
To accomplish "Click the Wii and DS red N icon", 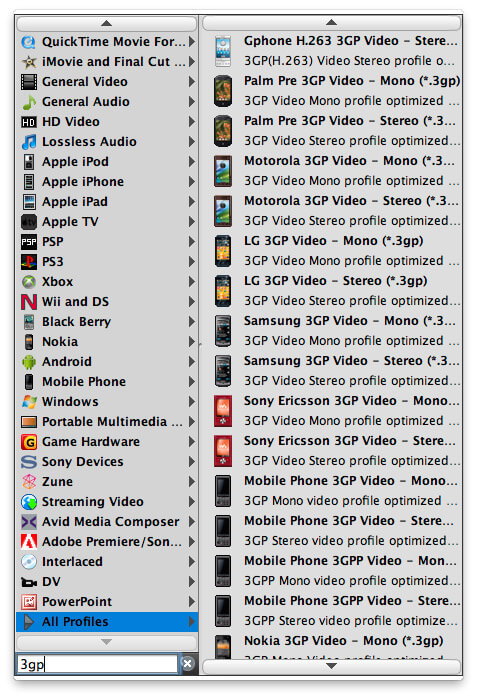I will pos(29,302).
